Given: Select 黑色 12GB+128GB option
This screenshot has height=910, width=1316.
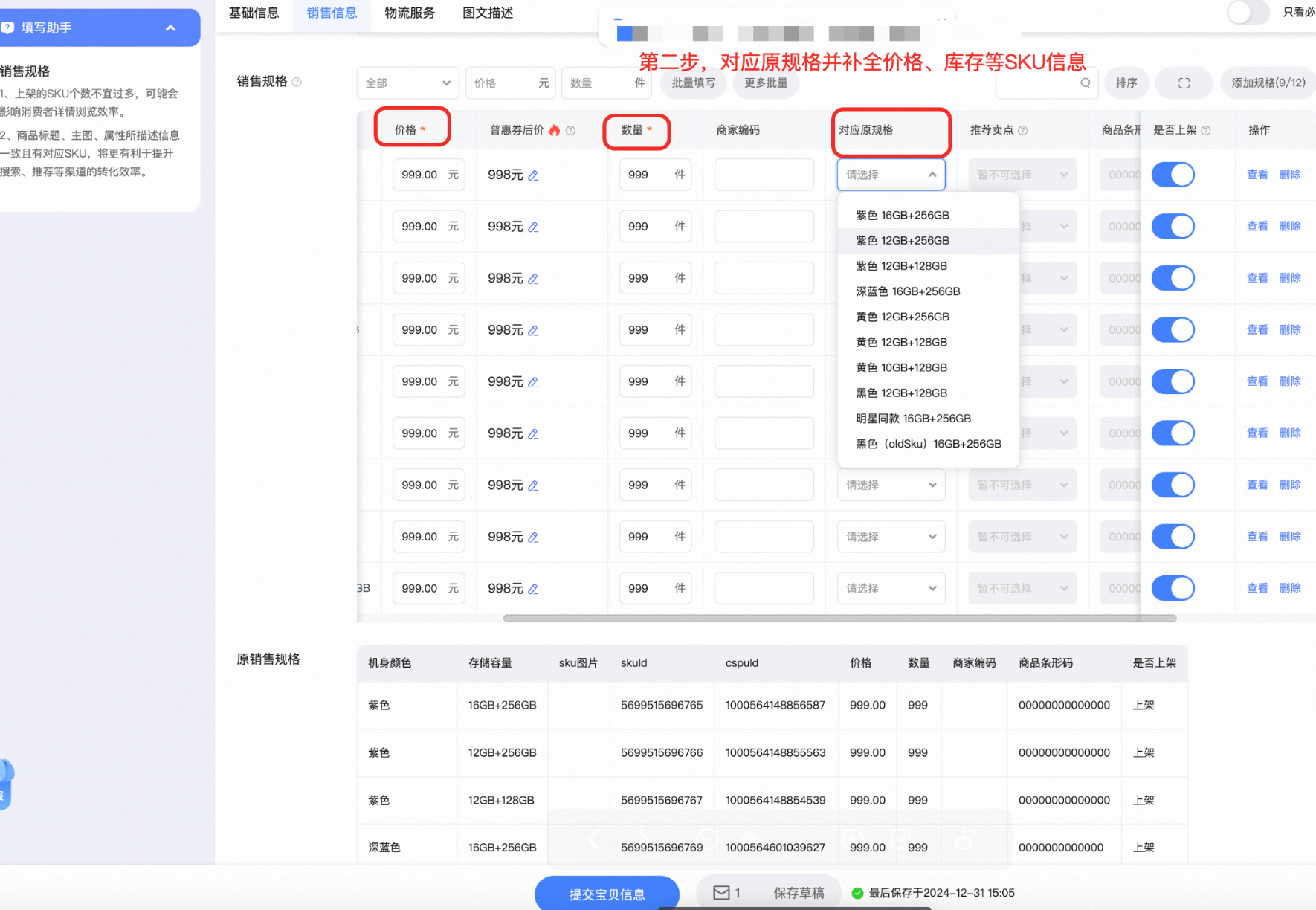Looking at the screenshot, I should [928, 393].
